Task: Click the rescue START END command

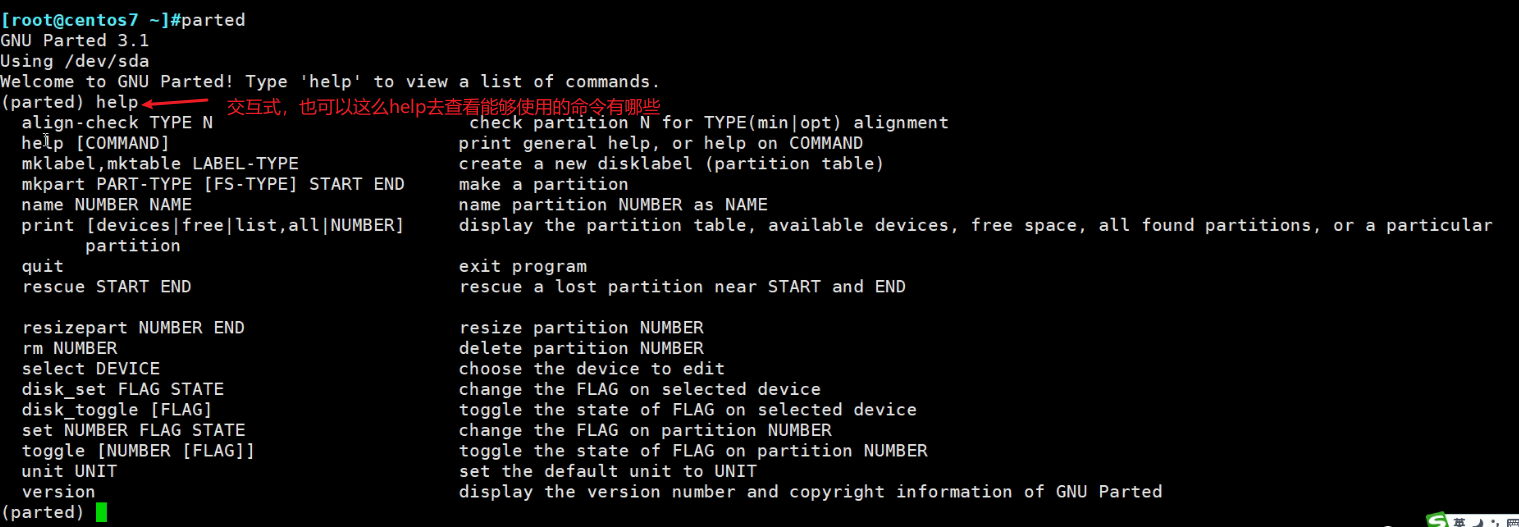Action: (106, 287)
